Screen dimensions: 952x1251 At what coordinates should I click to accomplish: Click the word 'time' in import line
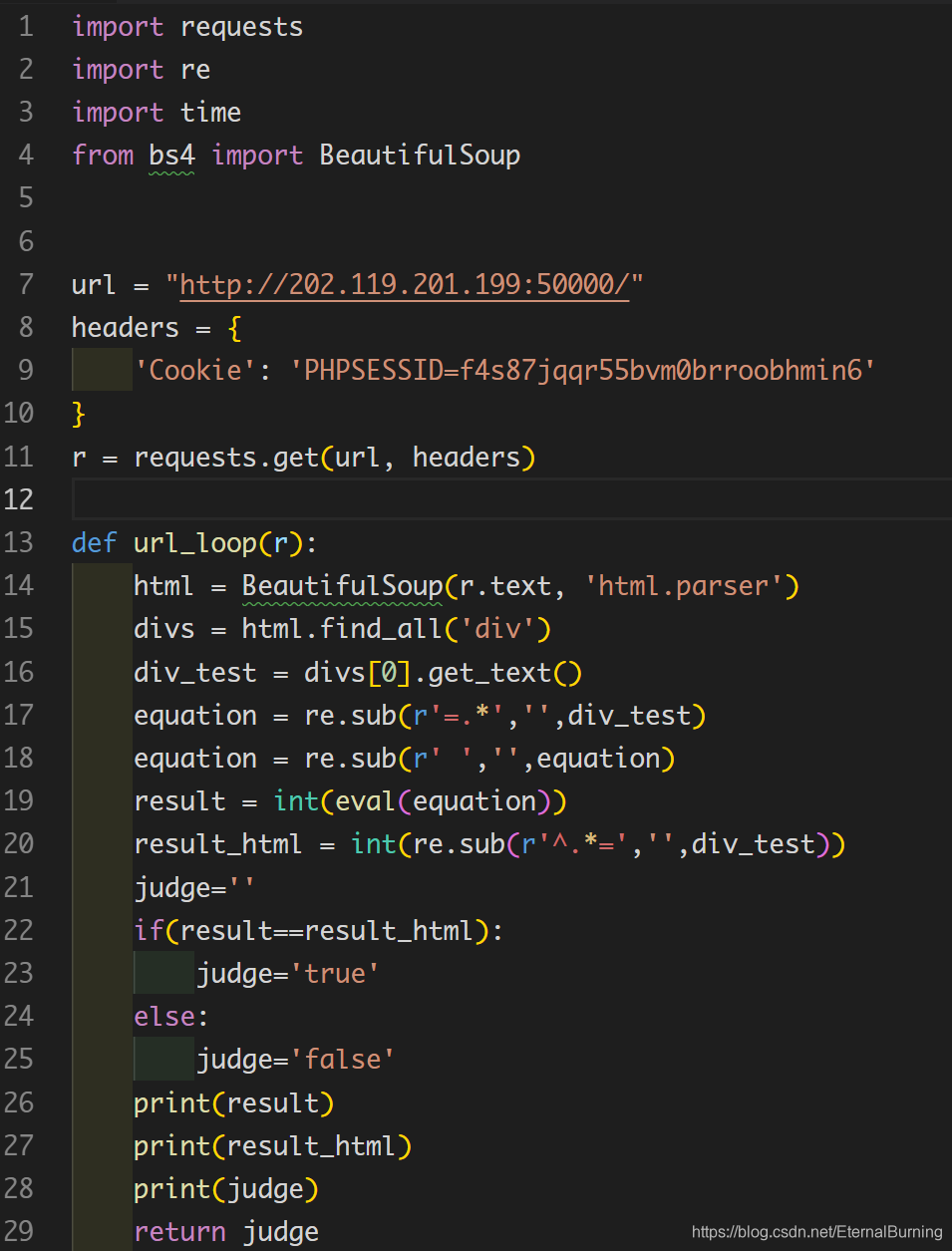pos(210,113)
